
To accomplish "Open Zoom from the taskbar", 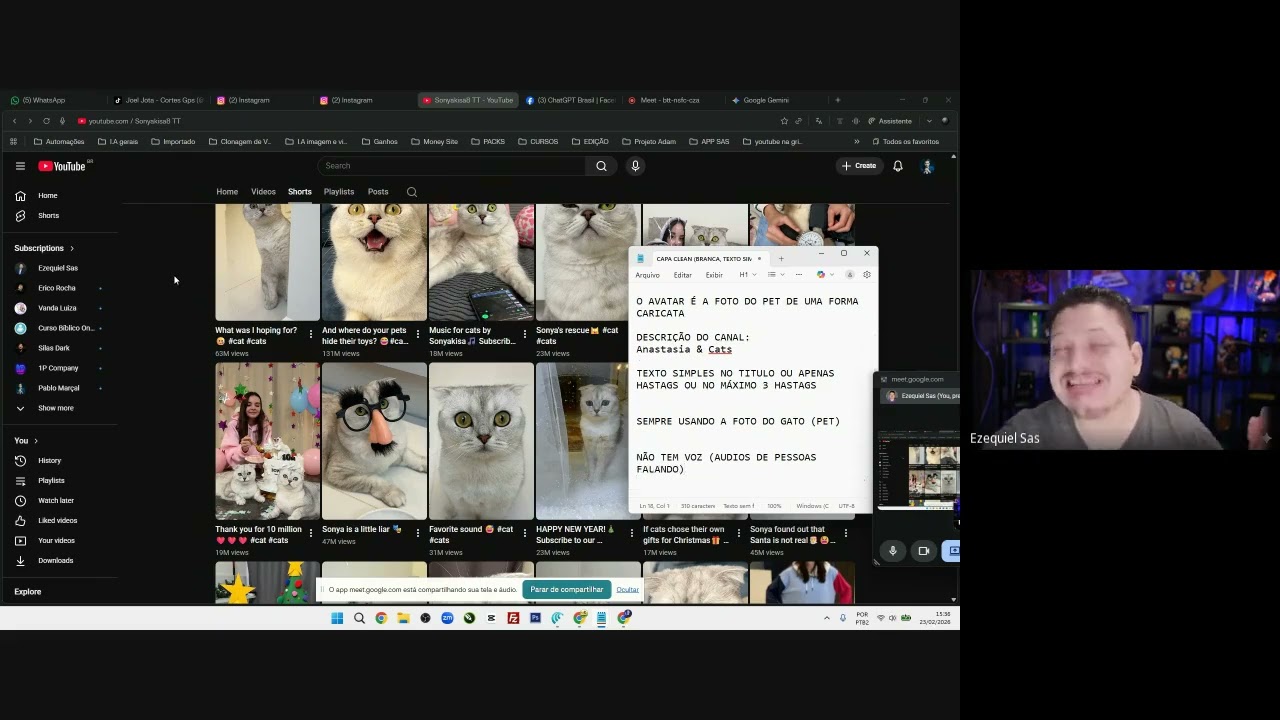I will [x=447, y=618].
